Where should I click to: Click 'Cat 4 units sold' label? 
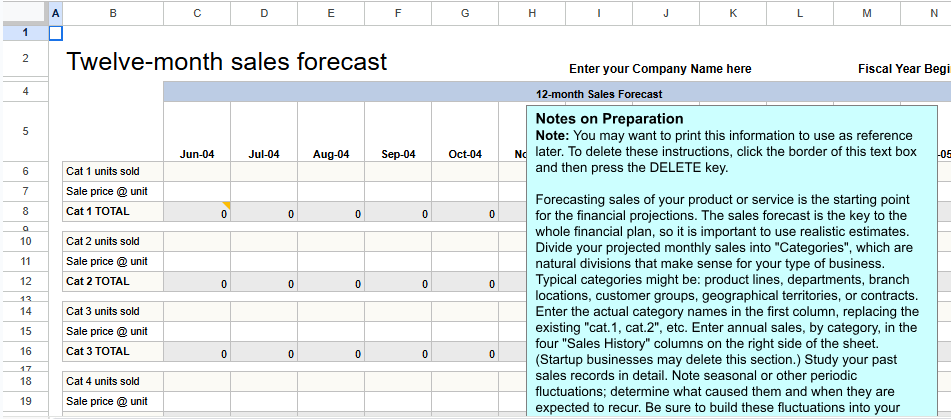(103, 381)
